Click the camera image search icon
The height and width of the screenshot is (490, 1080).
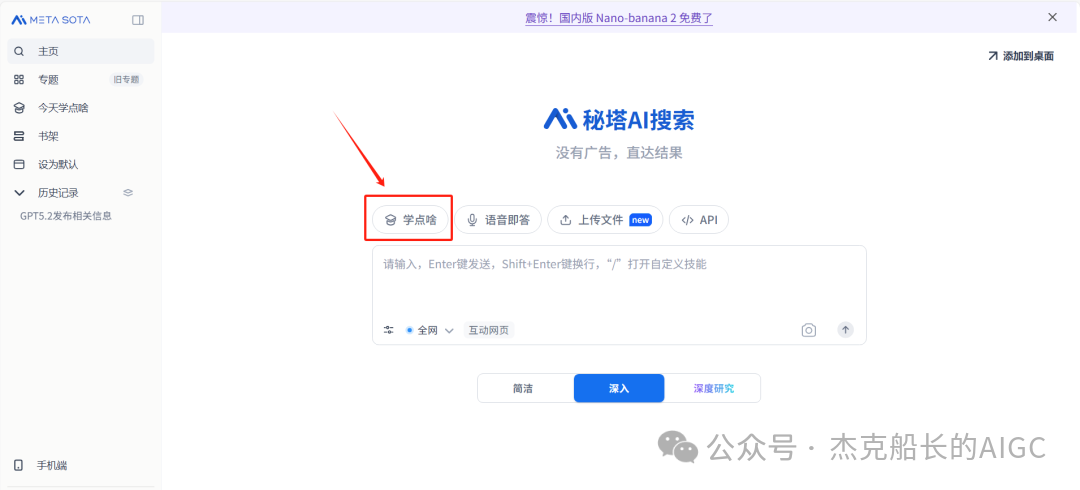tap(809, 330)
